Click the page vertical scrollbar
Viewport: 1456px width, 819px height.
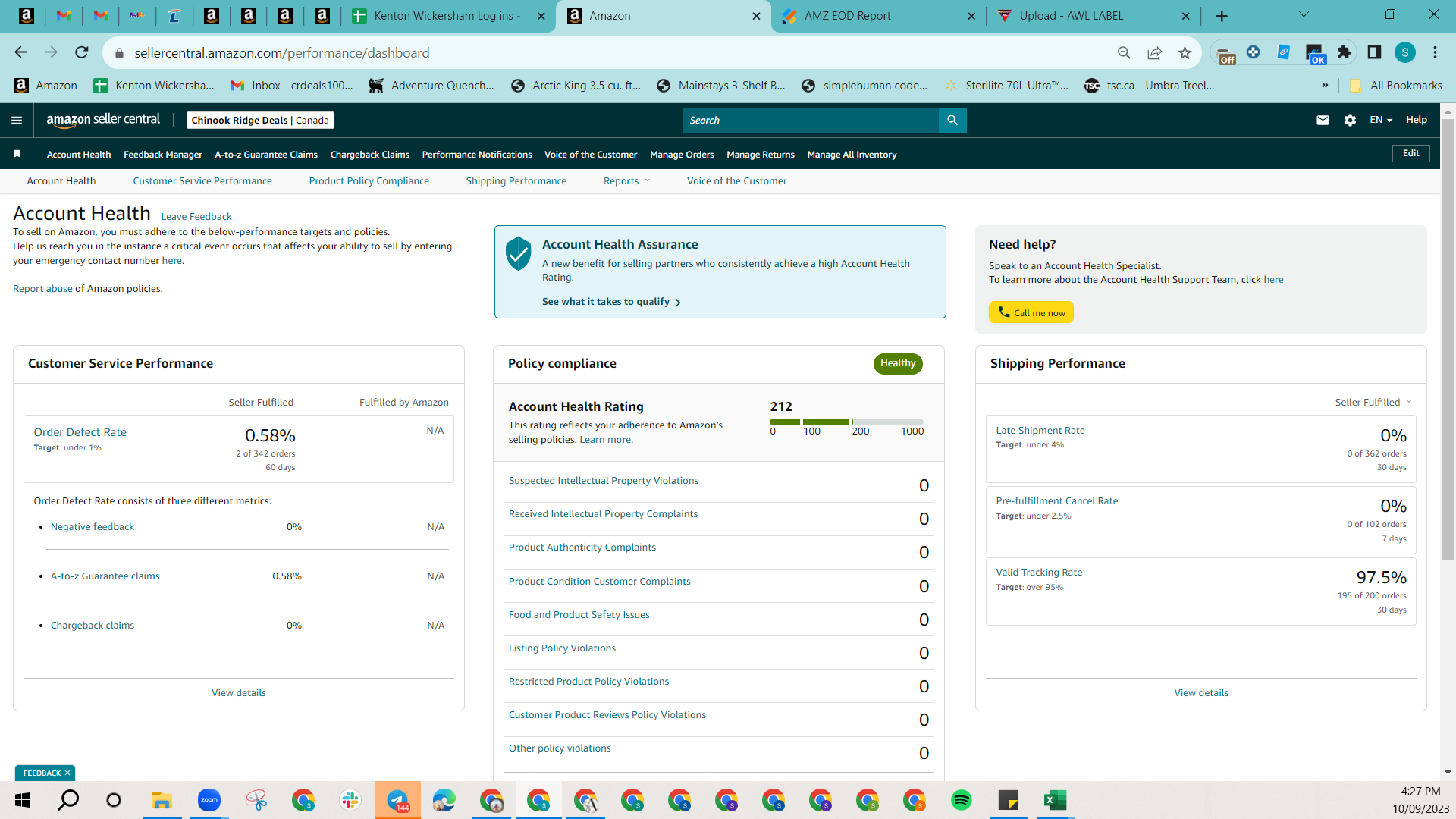point(1448,339)
